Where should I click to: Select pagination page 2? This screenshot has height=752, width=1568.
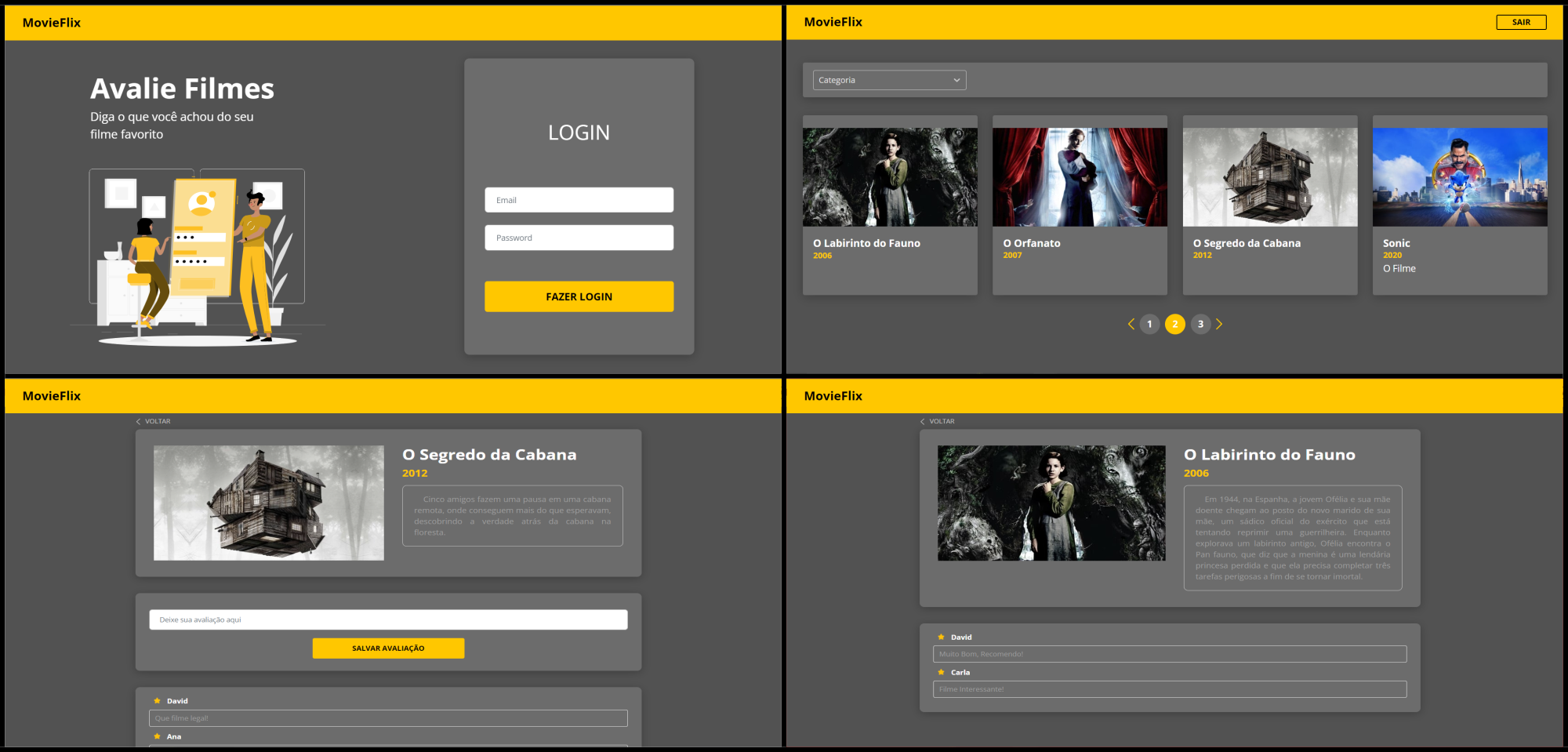click(1175, 324)
